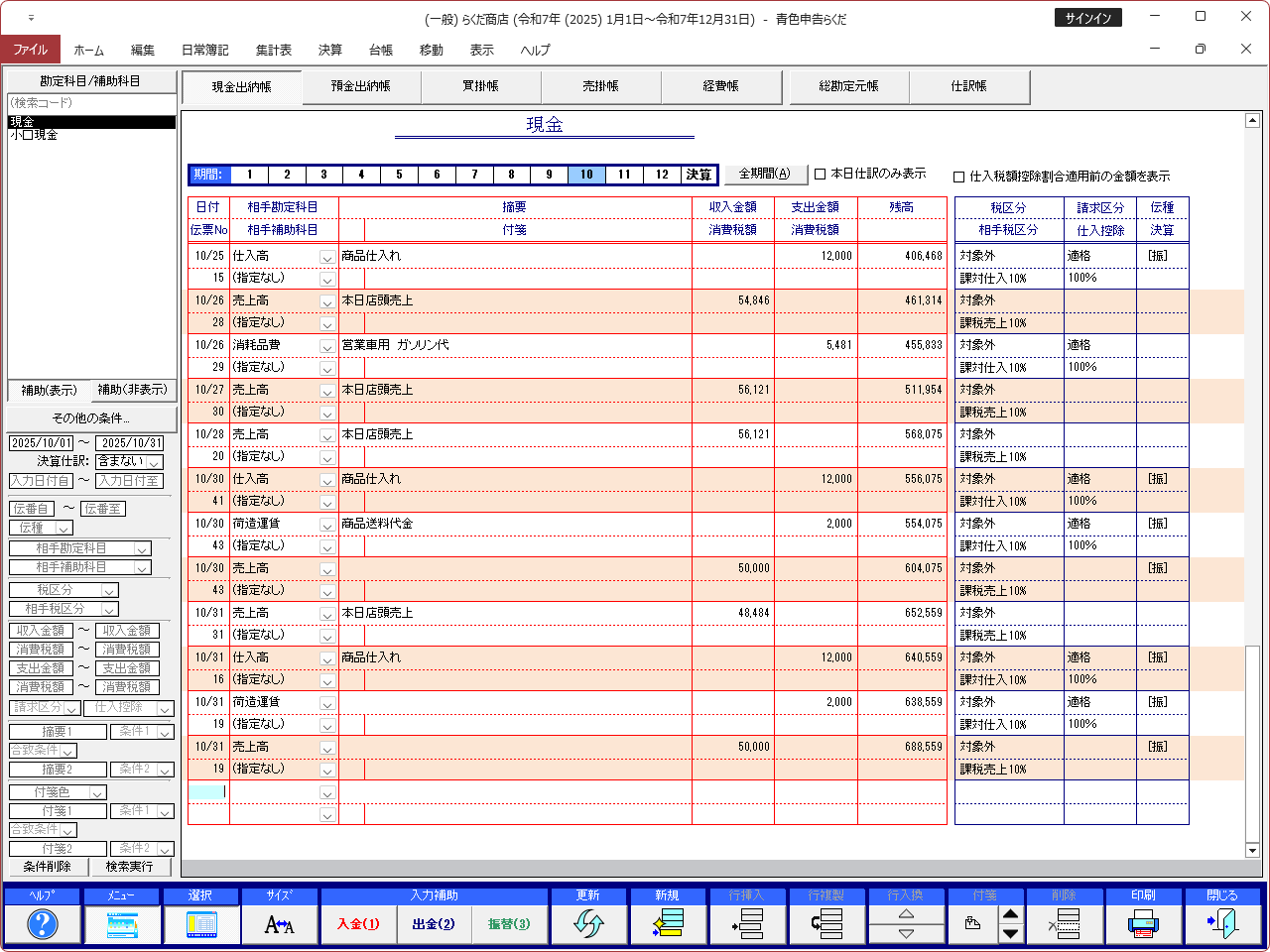Toggle 仕入税額控除割合適用前の金額を表示 checkbox
Image resolution: width=1270 pixels, height=952 pixels.
pyautogui.click(x=958, y=178)
